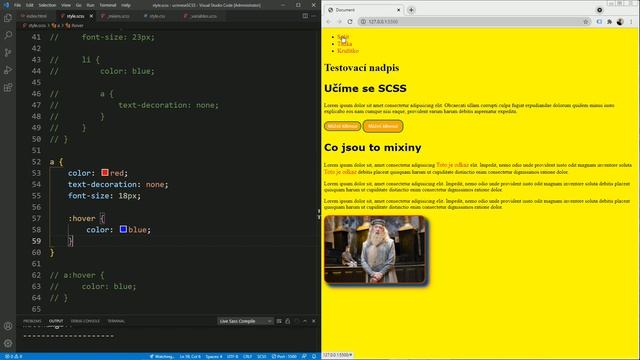
Task: Switch to the Debug Console panel tab
Action: click(85, 321)
